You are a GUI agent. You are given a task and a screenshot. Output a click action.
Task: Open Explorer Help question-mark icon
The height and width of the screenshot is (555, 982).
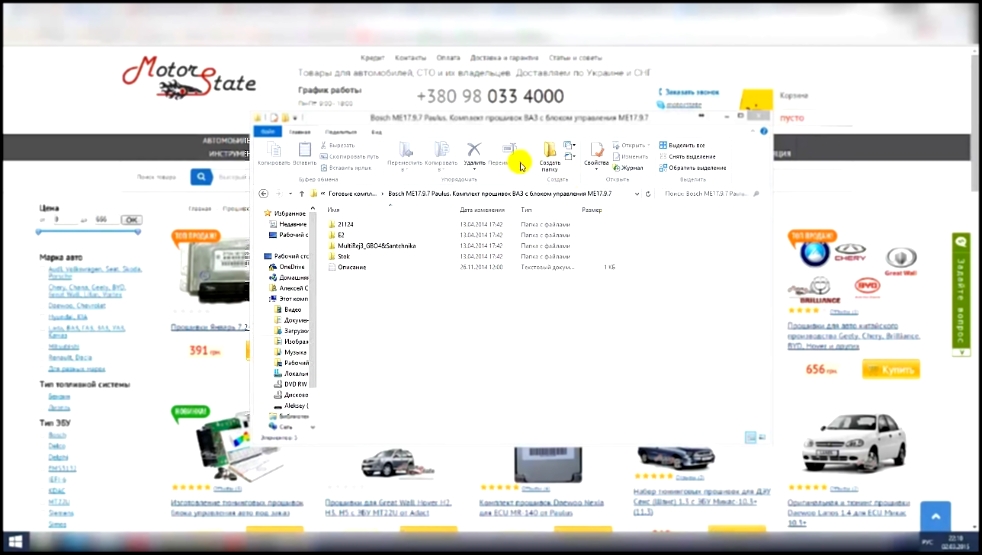click(763, 132)
